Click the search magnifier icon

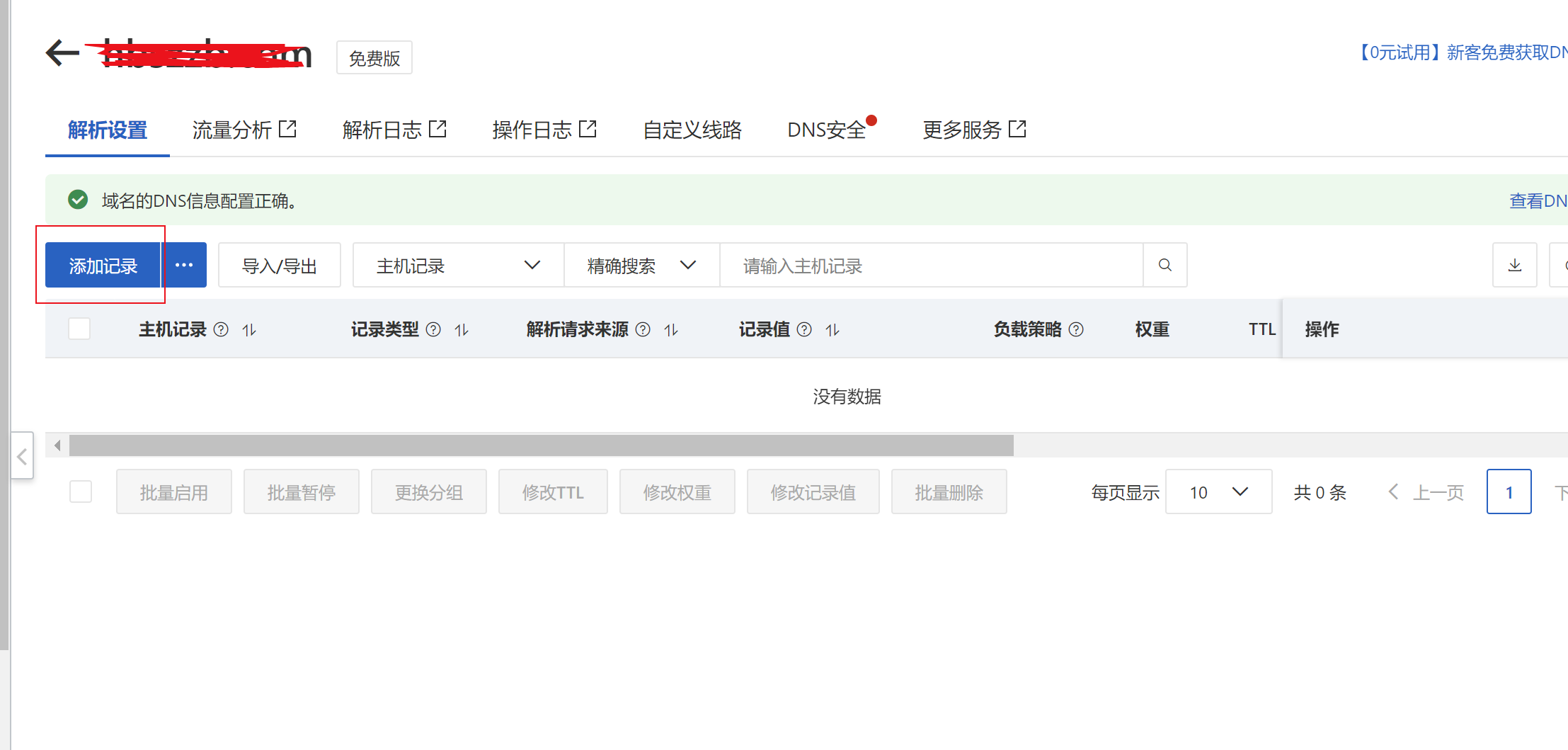(1164, 265)
